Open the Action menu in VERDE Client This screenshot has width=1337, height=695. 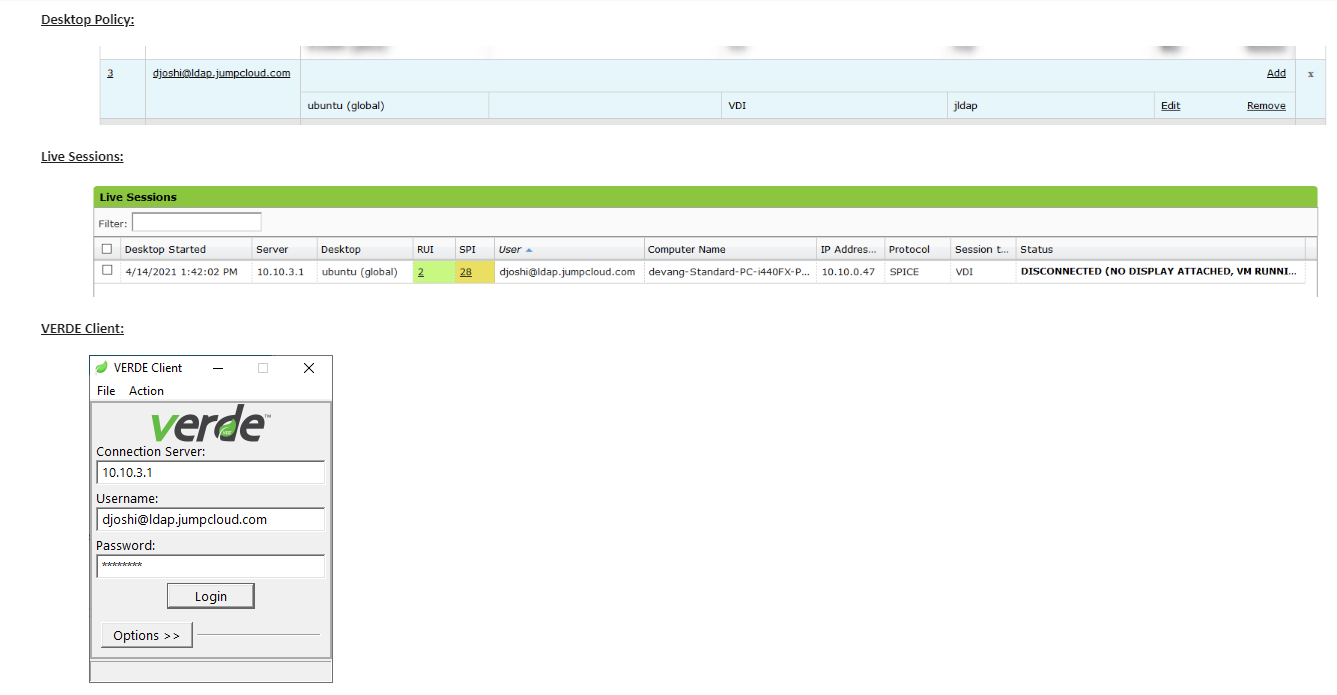click(146, 391)
